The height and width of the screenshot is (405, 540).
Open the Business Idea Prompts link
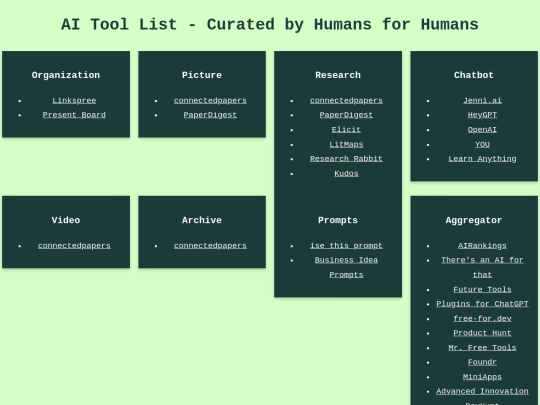(346, 267)
